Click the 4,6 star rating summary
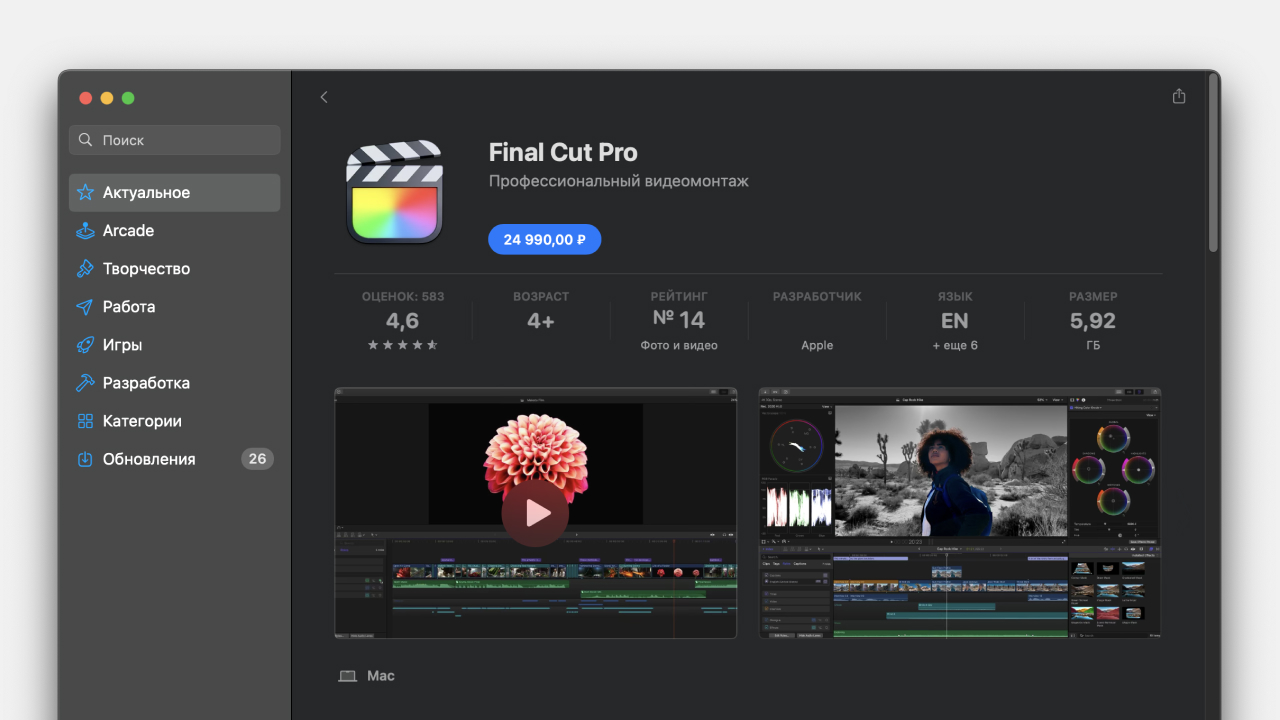Screen dimensions: 1280x720 pyautogui.click(x=403, y=321)
